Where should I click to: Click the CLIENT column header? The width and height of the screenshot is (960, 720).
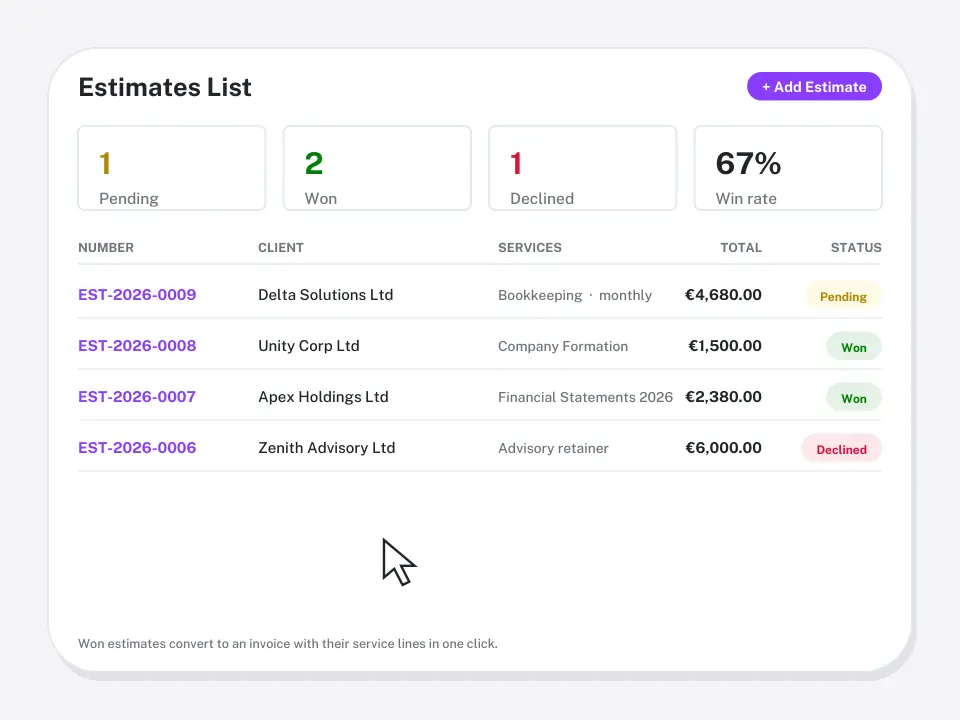(281, 247)
